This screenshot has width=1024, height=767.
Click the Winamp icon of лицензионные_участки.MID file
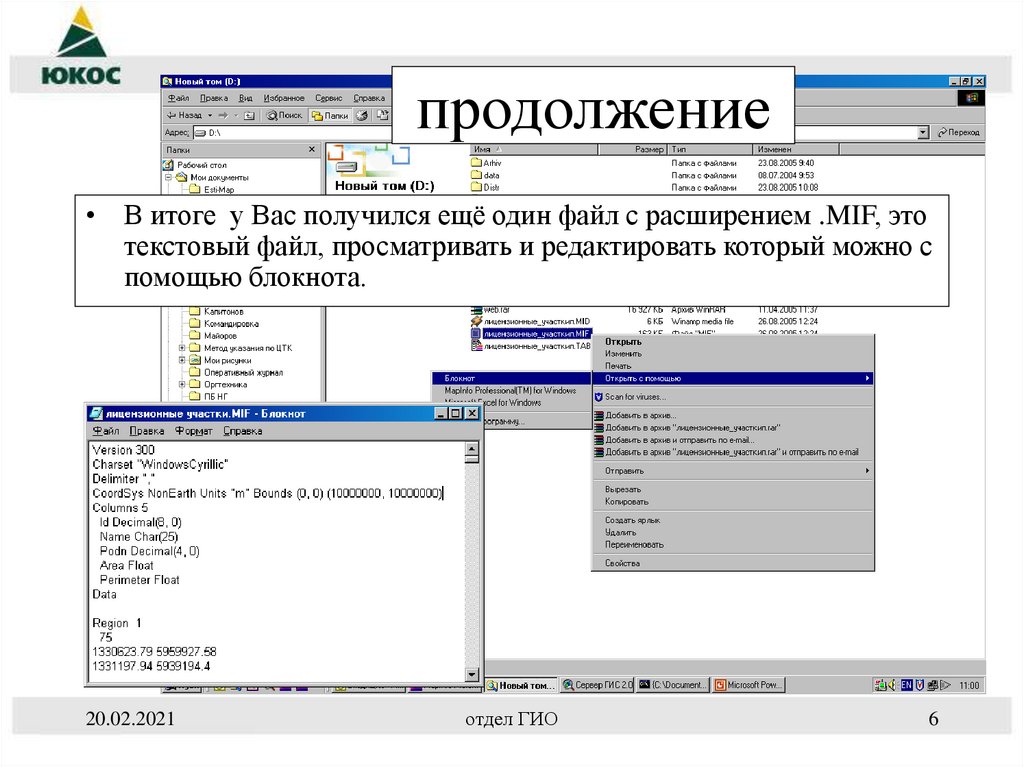(x=475, y=322)
